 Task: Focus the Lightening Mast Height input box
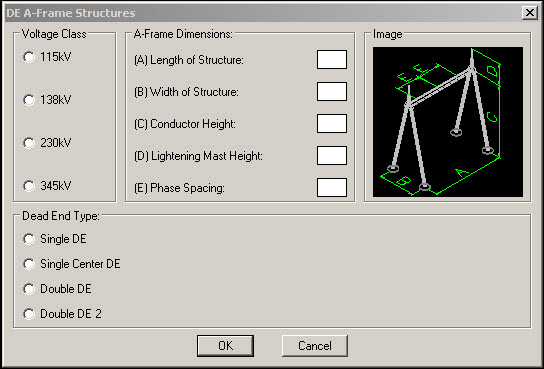[x=332, y=155]
